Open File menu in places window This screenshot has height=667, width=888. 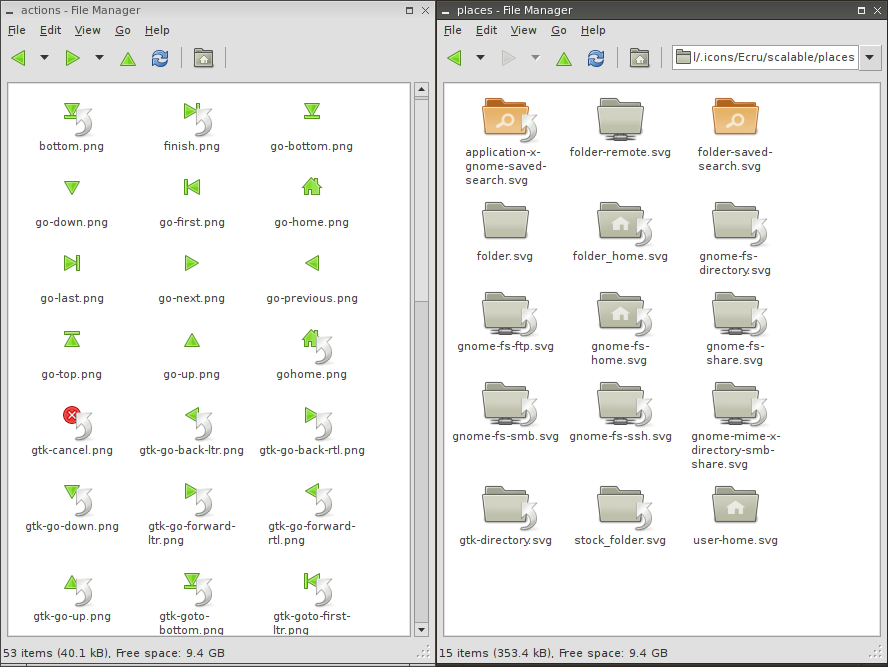(x=452, y=31)
